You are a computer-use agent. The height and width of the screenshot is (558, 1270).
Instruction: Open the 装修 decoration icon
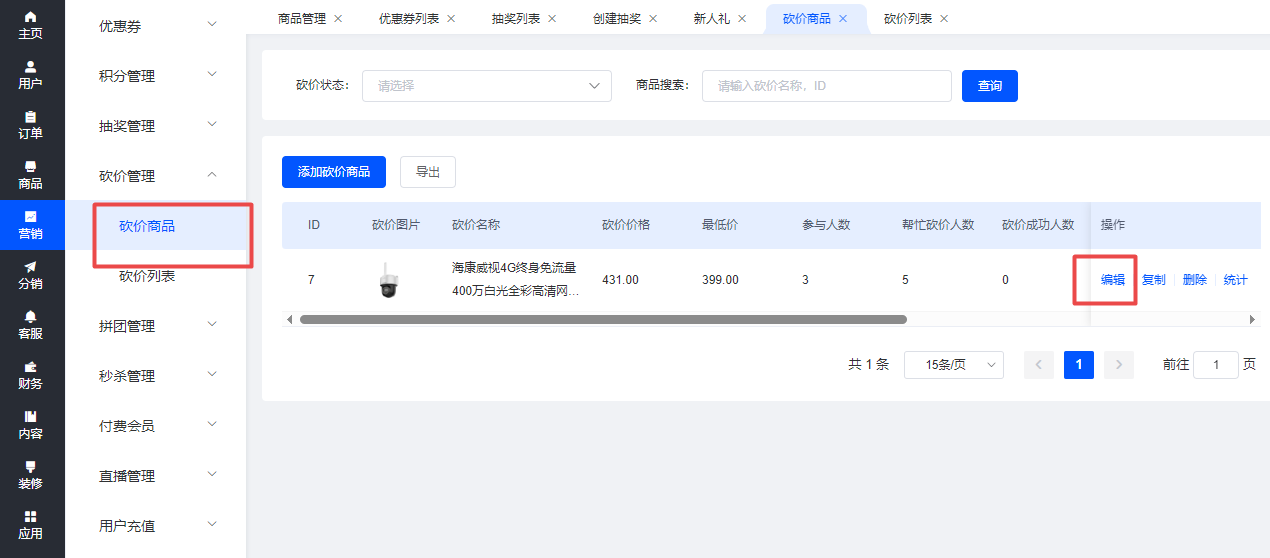point(31,474)
